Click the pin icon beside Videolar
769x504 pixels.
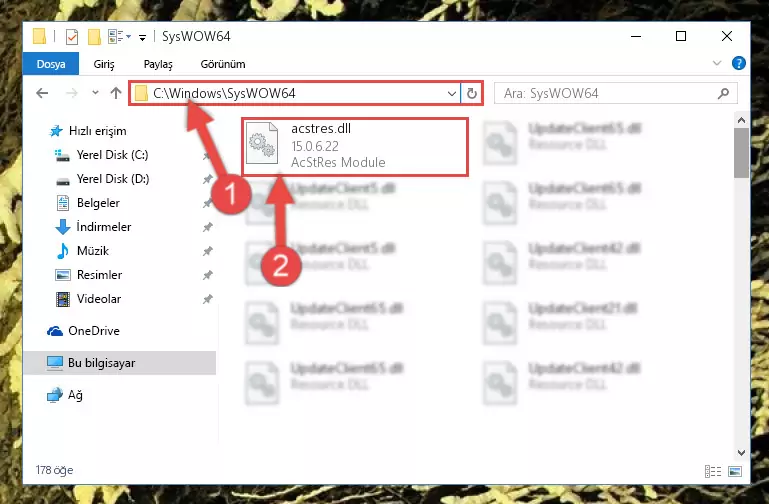[207, 299]
